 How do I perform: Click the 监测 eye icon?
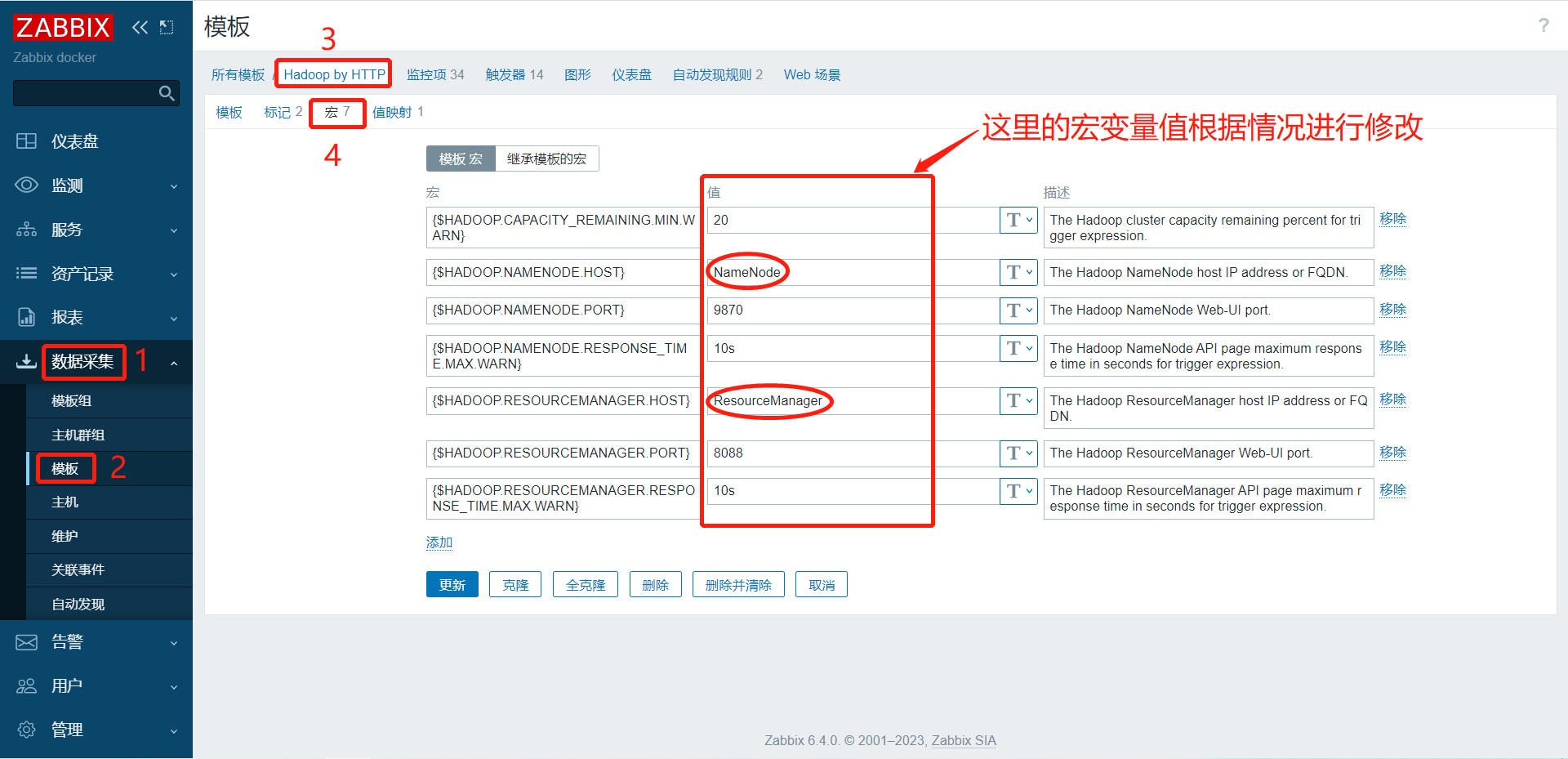tap(26, 185)
